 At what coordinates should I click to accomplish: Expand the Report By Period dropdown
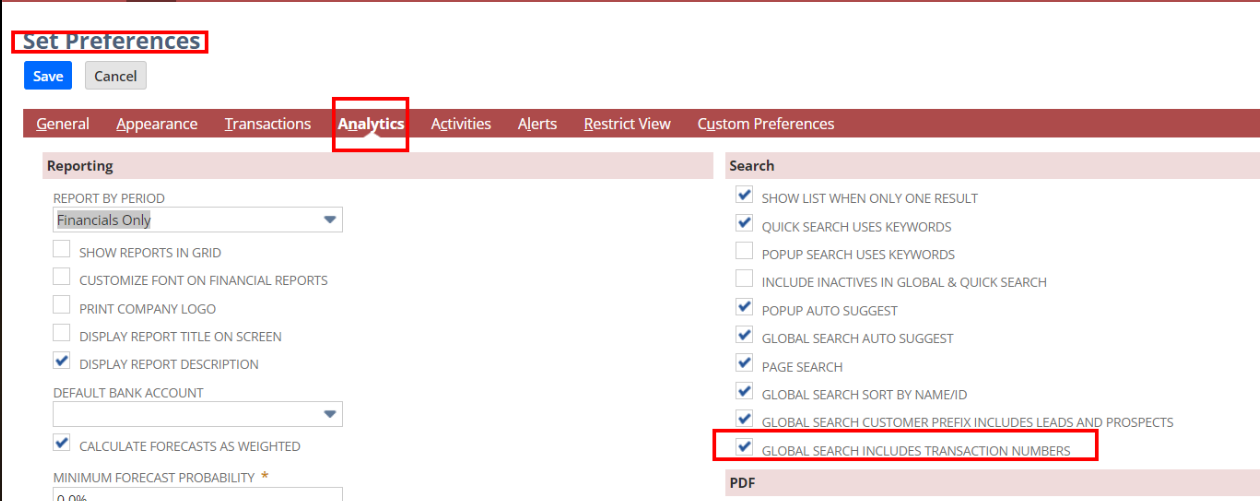click(x=197, y=220)
